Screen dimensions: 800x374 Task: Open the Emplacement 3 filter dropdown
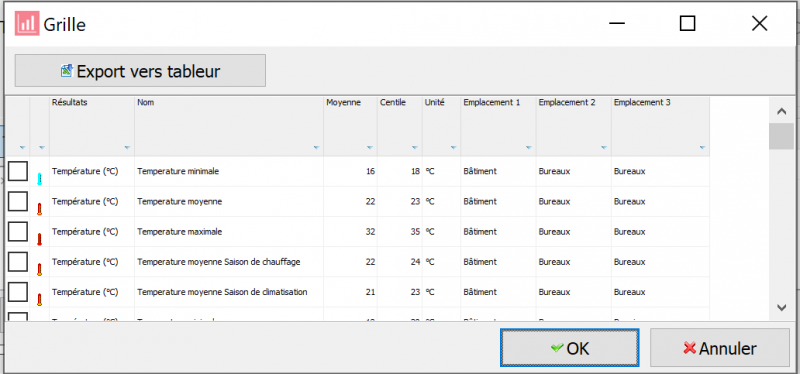(x=703, y=148)
